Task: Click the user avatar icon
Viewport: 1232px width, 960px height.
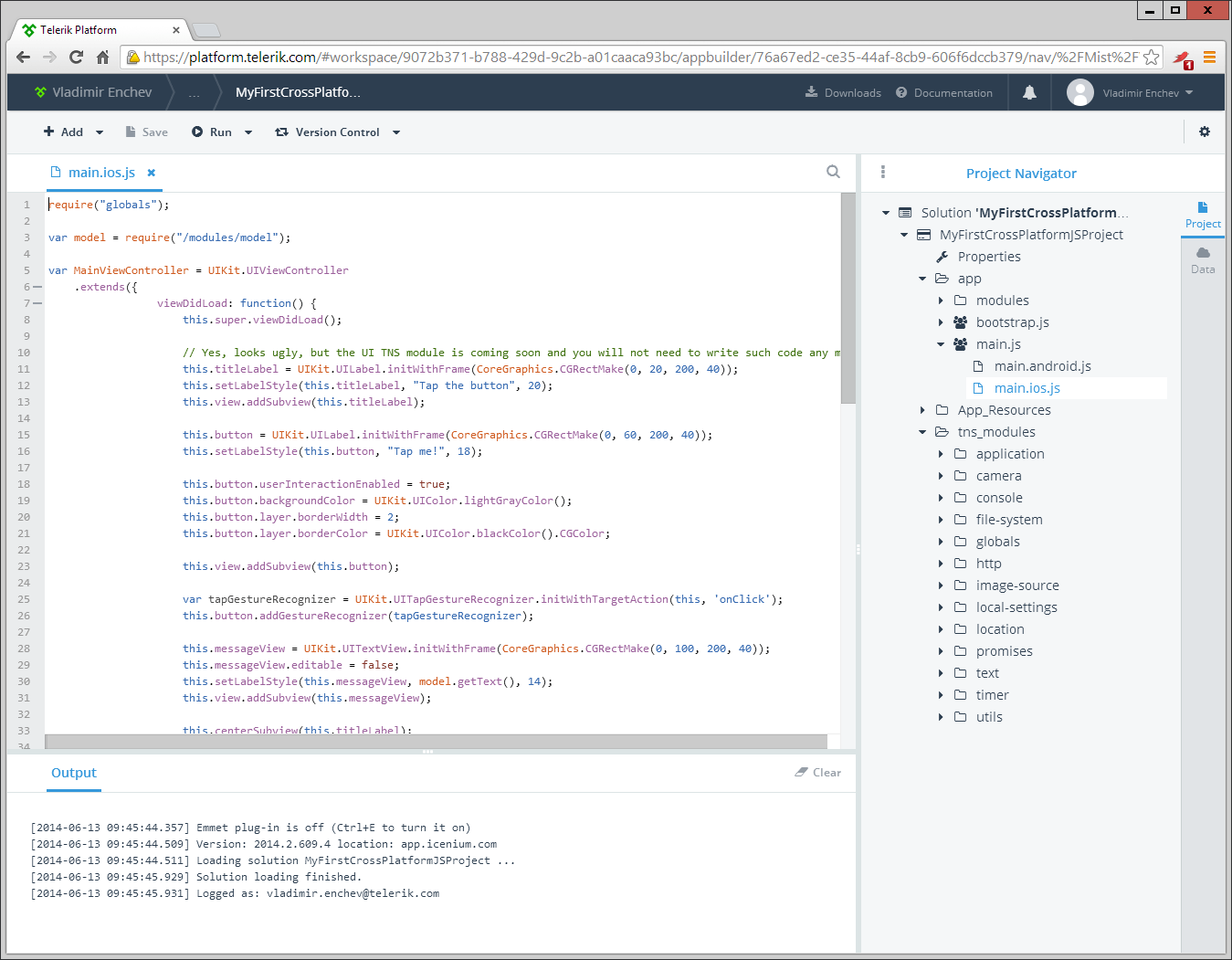Action: point(1080,92)
